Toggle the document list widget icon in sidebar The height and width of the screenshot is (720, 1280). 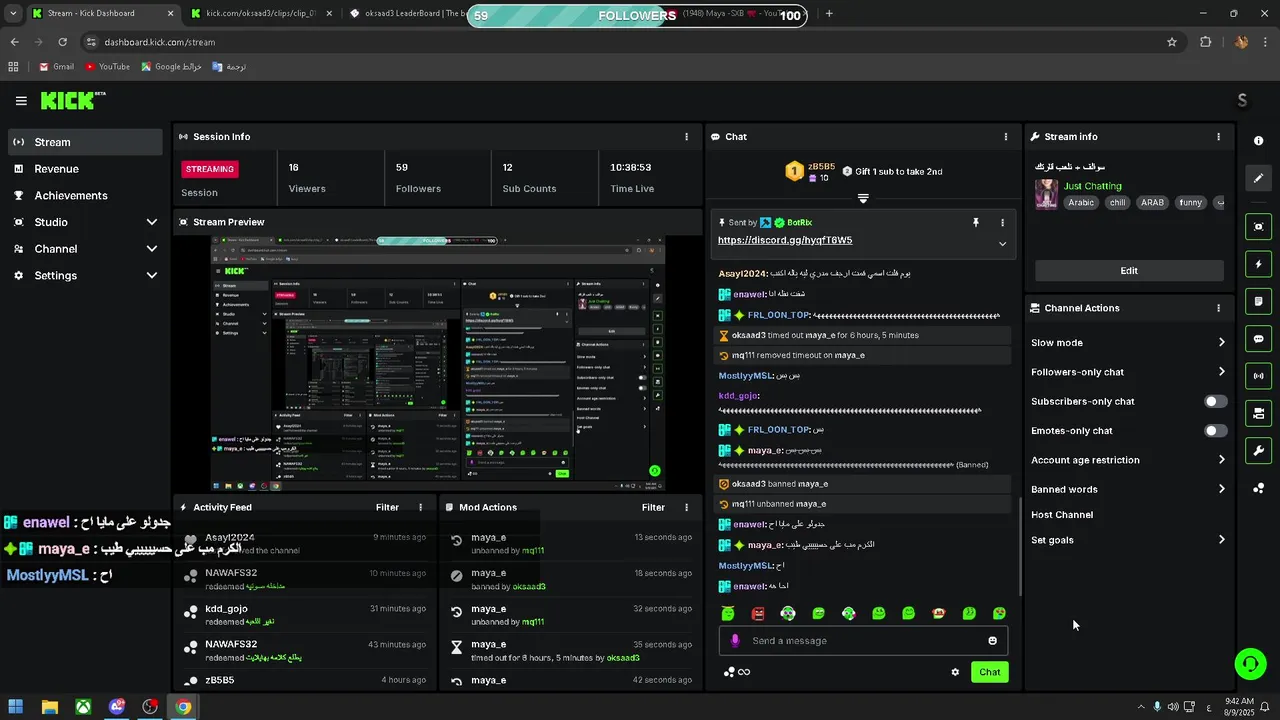(1259, 301)
